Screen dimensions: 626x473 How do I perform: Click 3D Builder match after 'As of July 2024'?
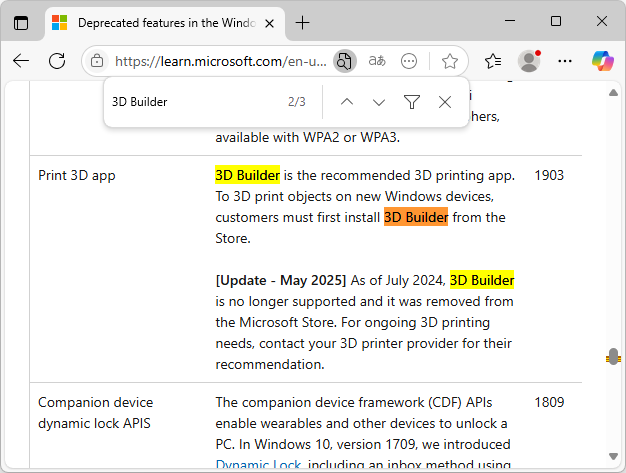[482, 281]
